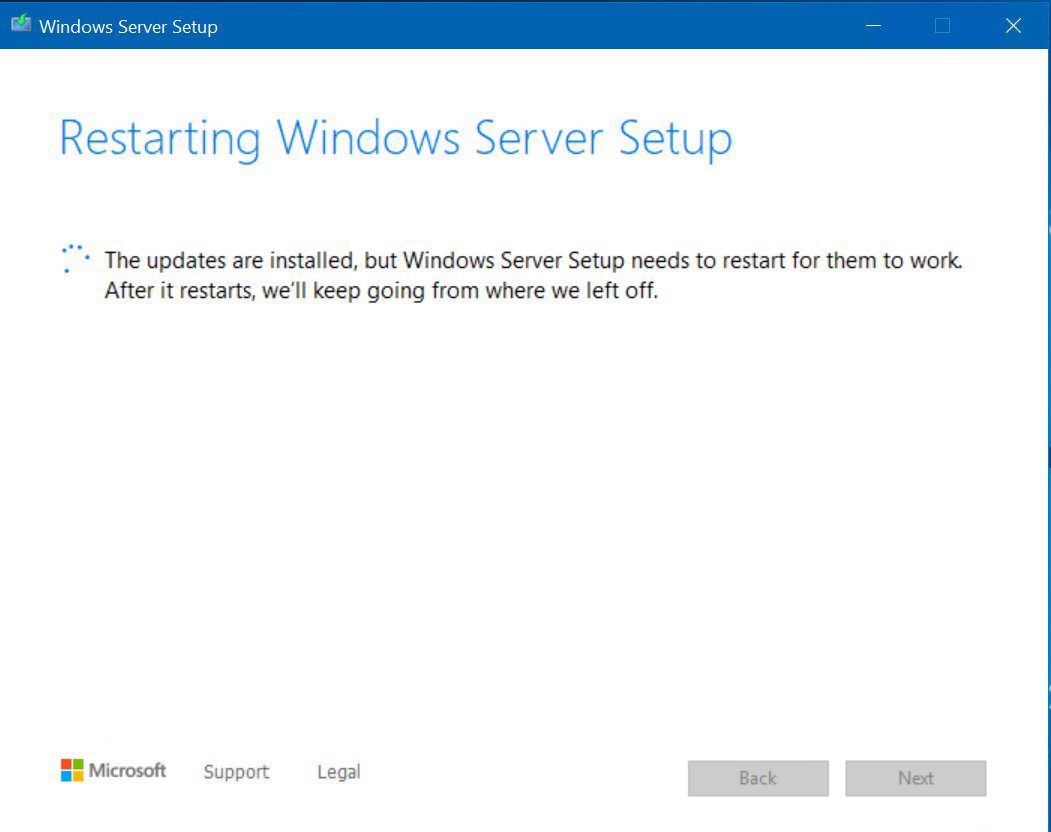Click the 'The updates are installed' message line
1051x832 pixels.
(x=534, y=260)
